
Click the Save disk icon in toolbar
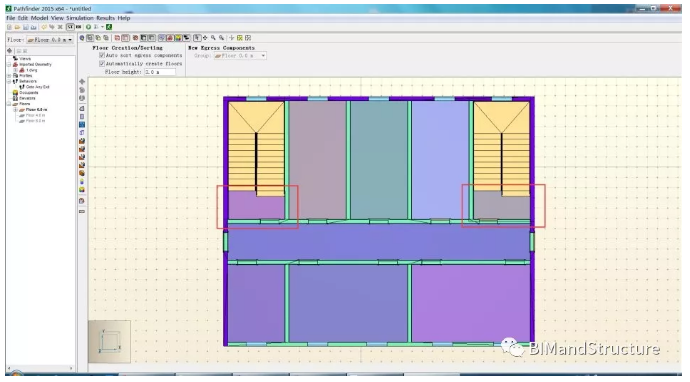(x=26, y=27)
